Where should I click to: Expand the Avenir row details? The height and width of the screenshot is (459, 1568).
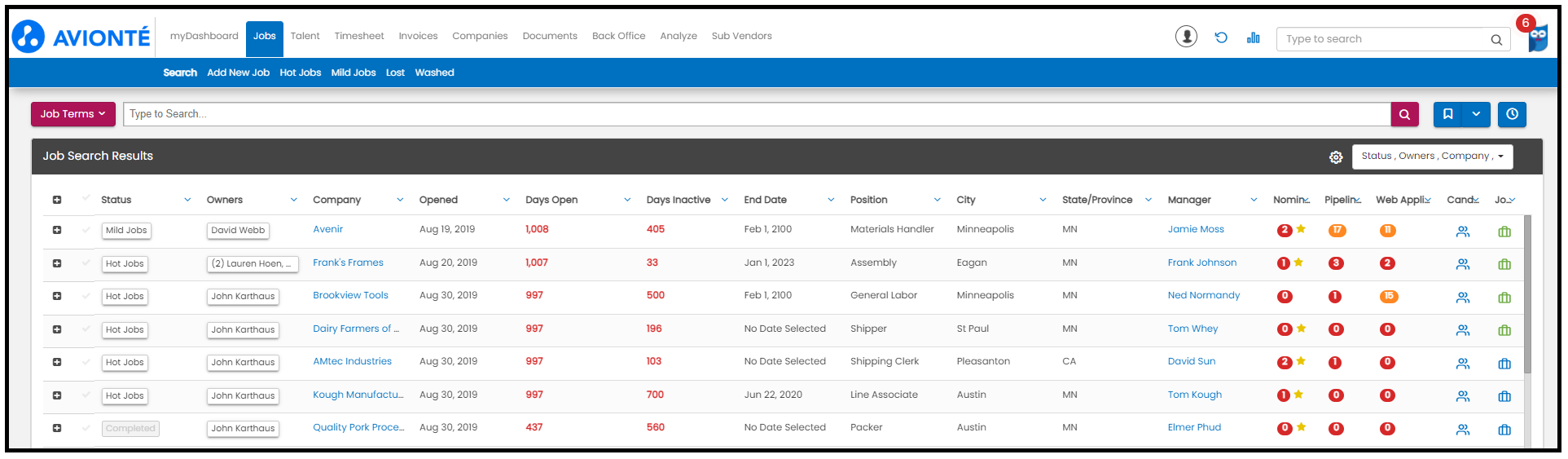[57, 230]
